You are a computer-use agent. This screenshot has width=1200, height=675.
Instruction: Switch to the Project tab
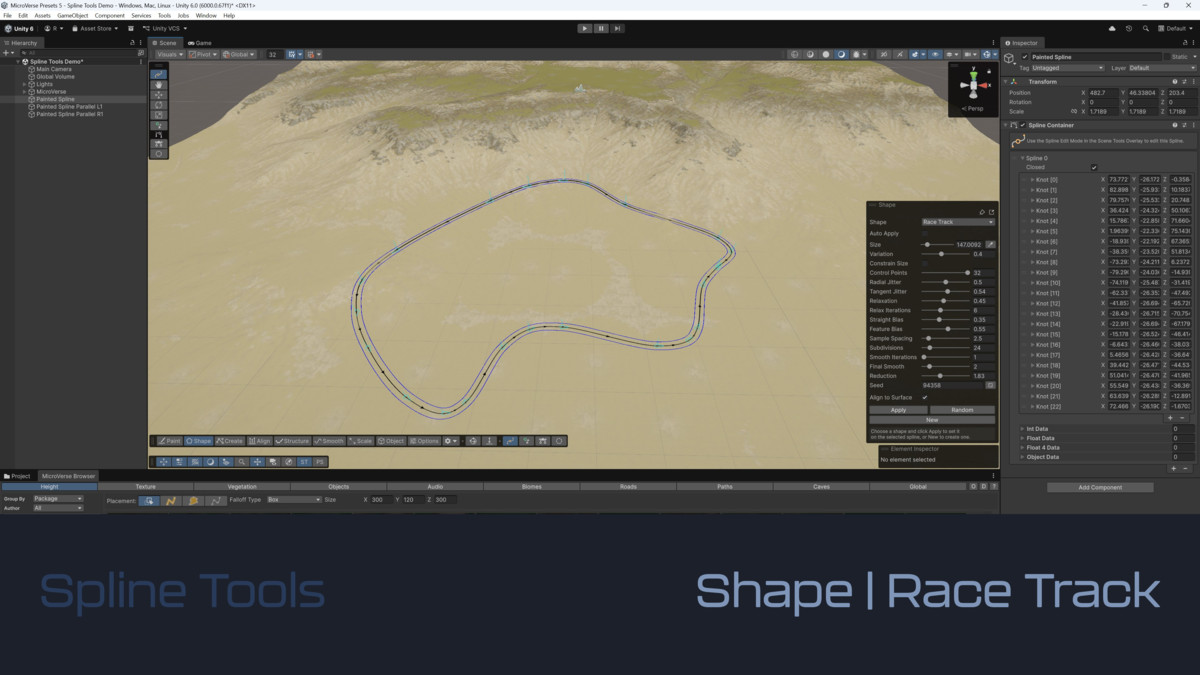[17, 476]
